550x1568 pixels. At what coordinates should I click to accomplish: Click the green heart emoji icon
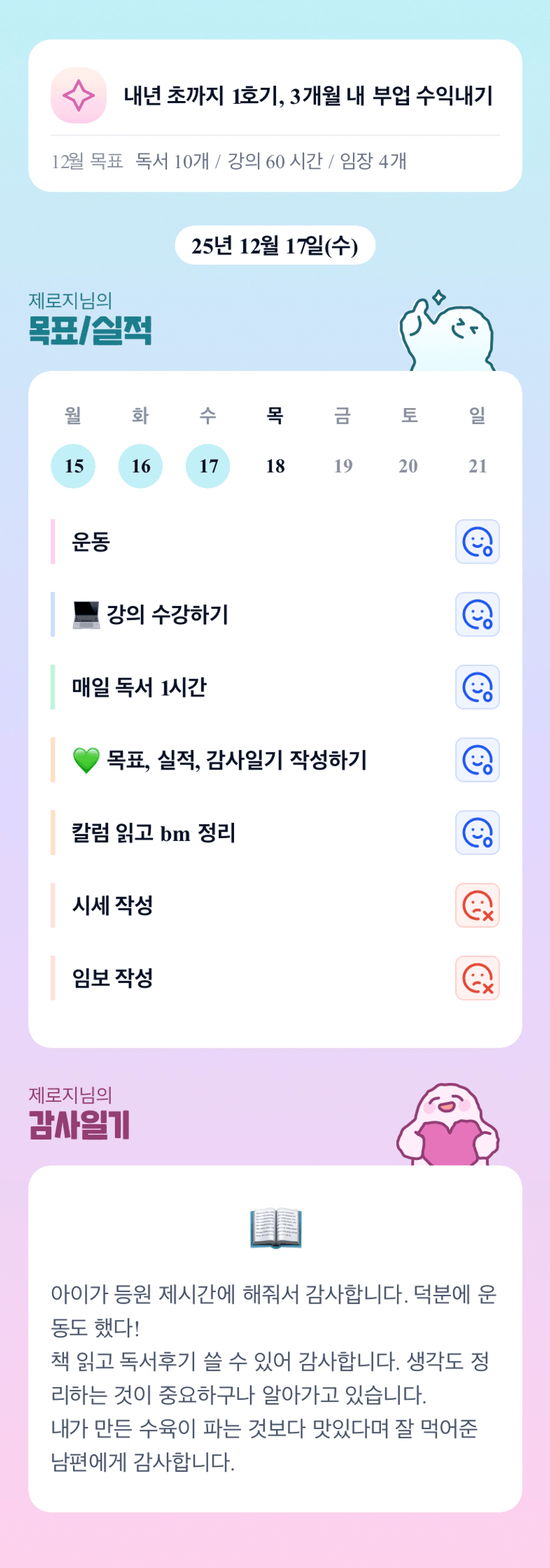pyautogui.click(x=86, y=760)
